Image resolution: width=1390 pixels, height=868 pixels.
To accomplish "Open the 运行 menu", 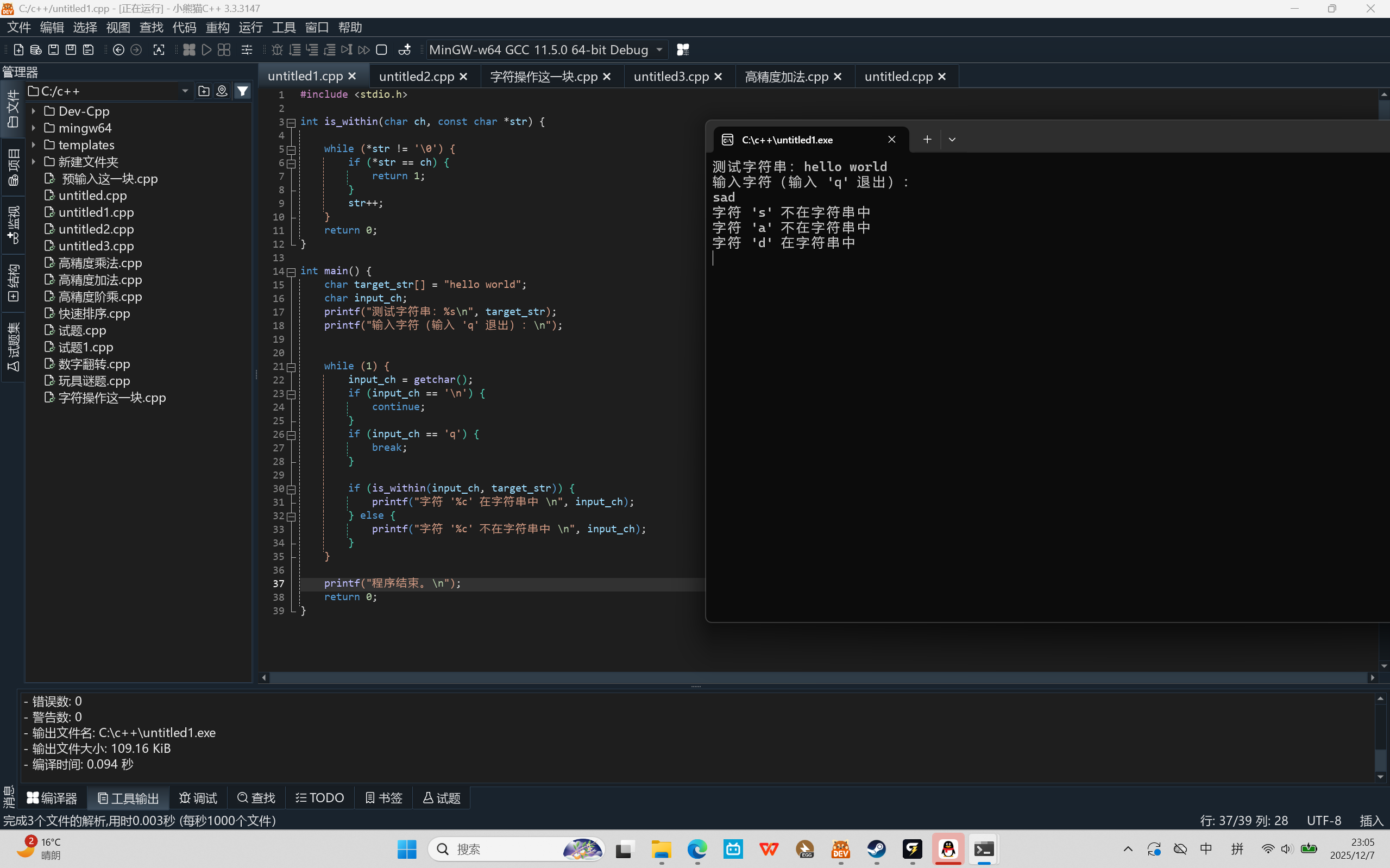I will 250,28.
